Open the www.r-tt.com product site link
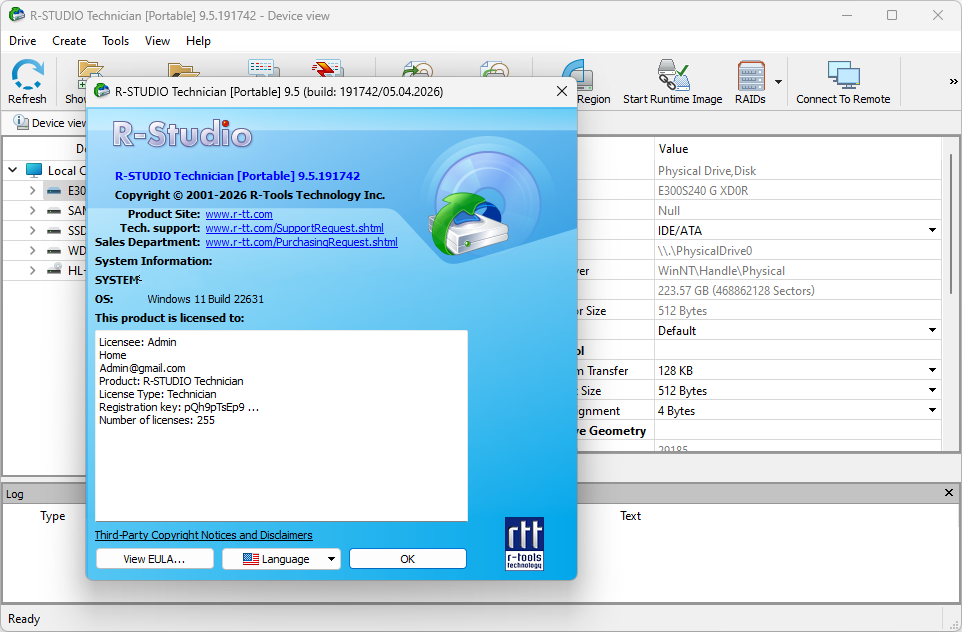Viewport: 962px width, 632px height. tap(239, 214)
